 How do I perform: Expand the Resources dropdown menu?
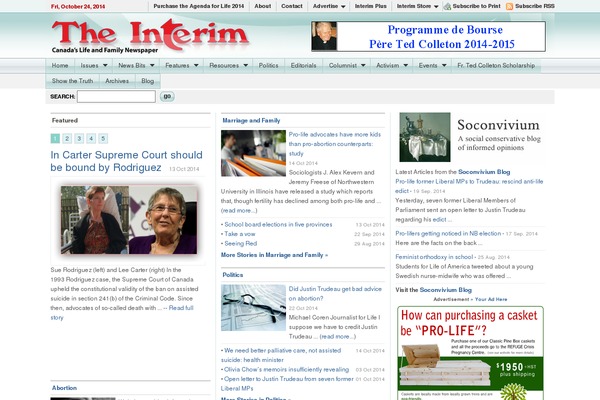228,65
